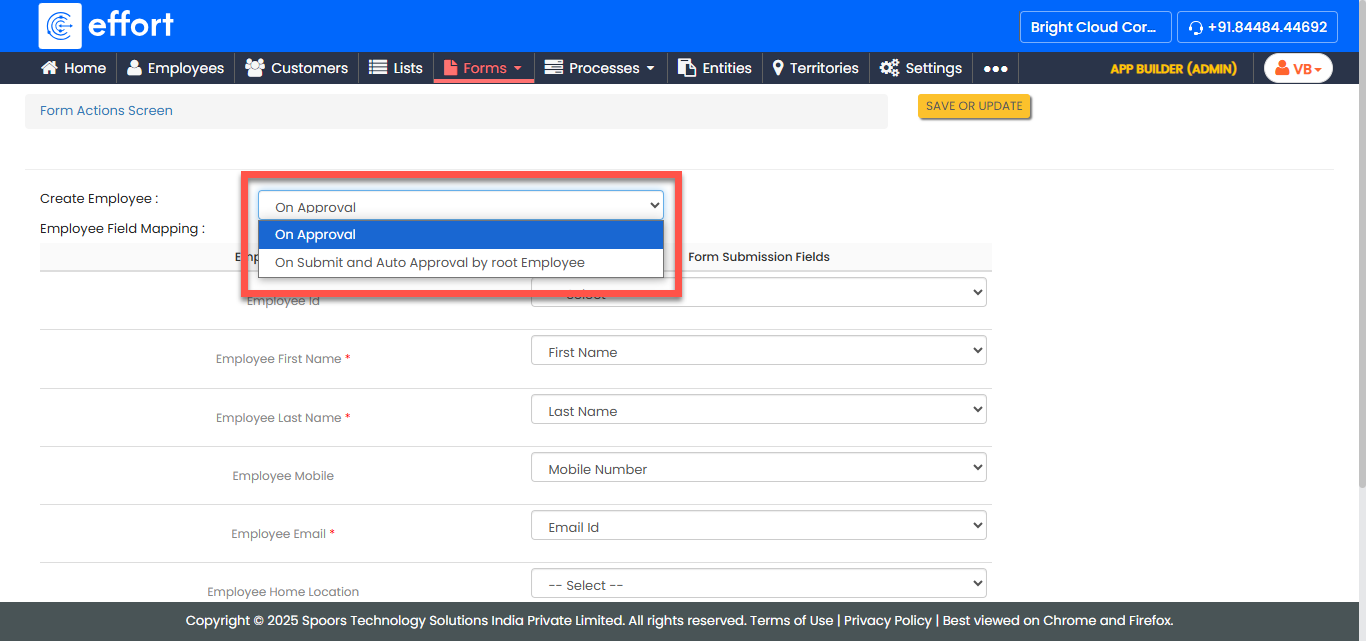The image size is (1366, 641).
Task: Expand the Forms dropdown menu
Action: (x=484, y=68)
